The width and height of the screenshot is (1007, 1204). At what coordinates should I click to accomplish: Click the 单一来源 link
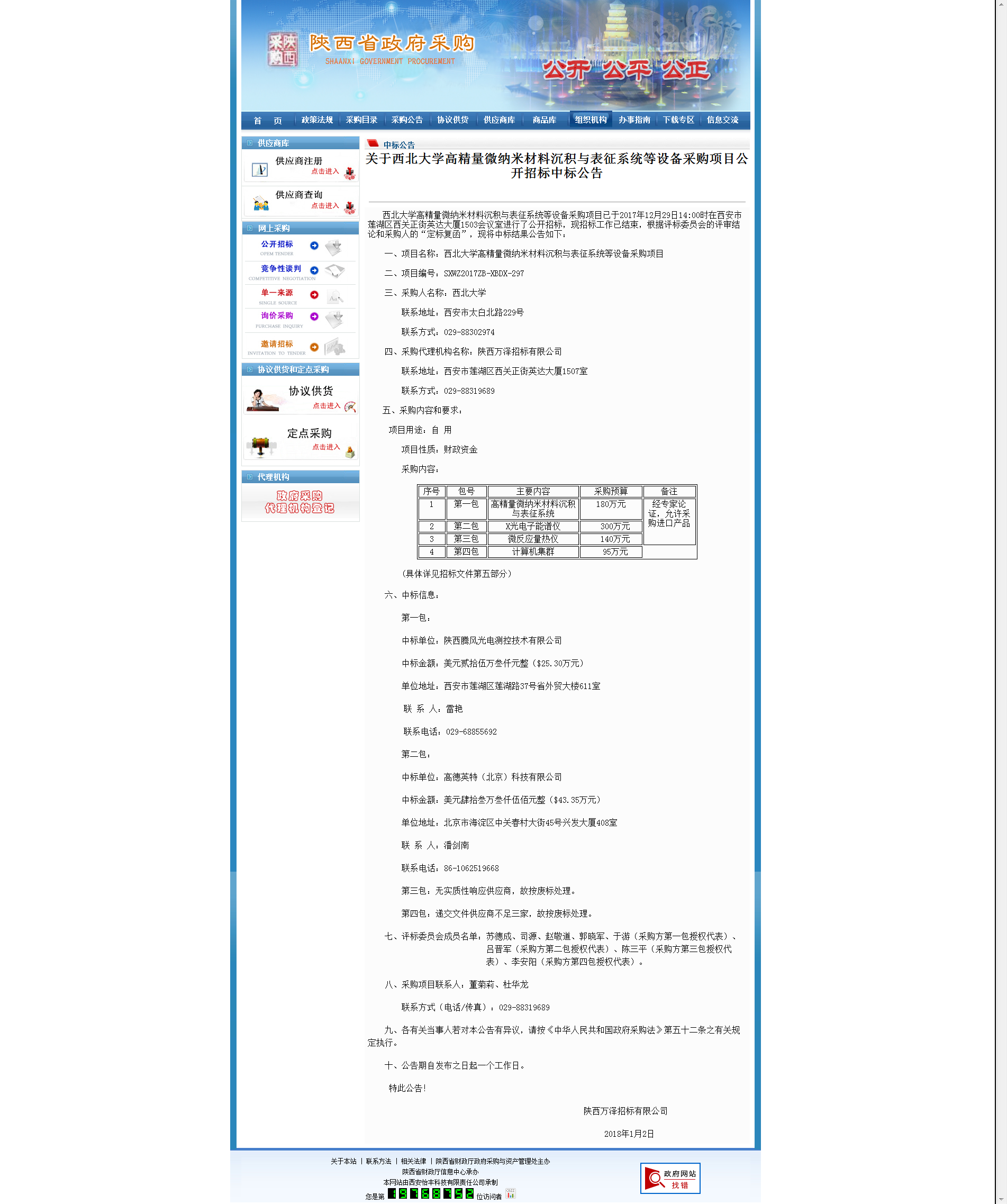pyautogui.click(x=277, y=293)
